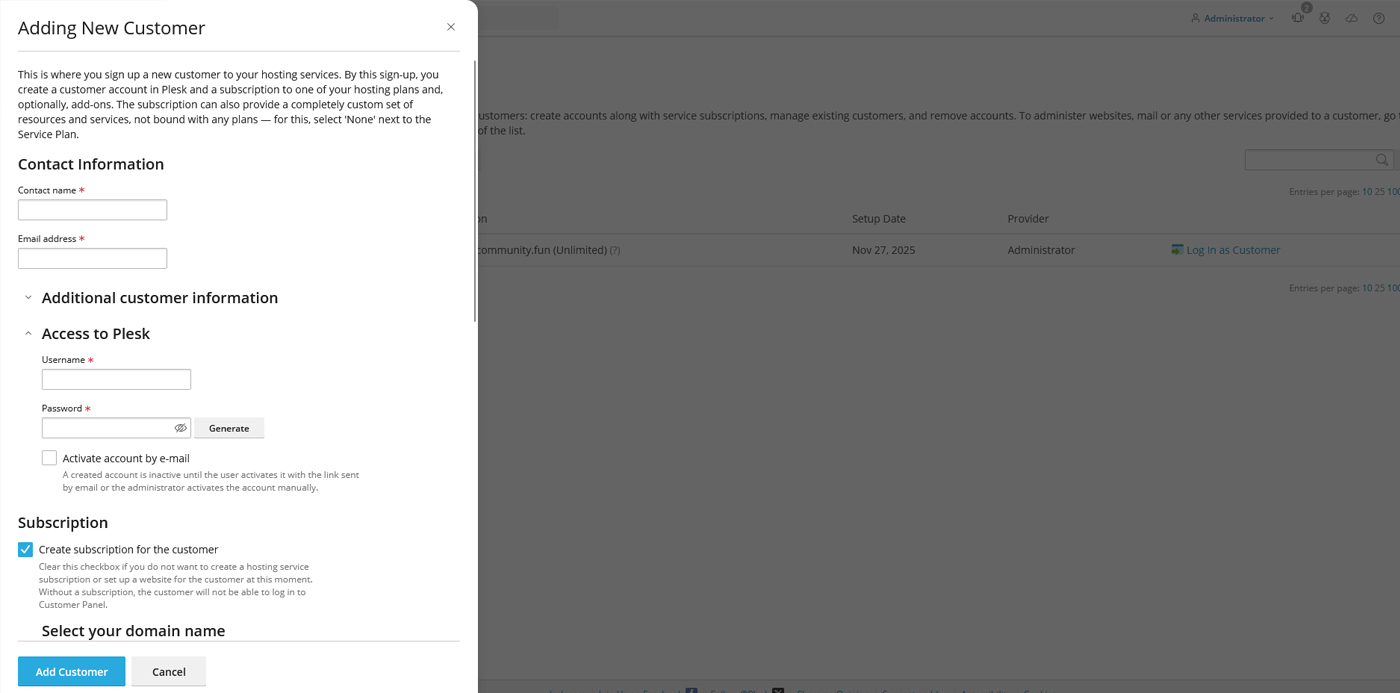The height and width of the screenshot is (693, 1400).
Task: Click into the Contact name field
Action: click(x=92, y=210)
